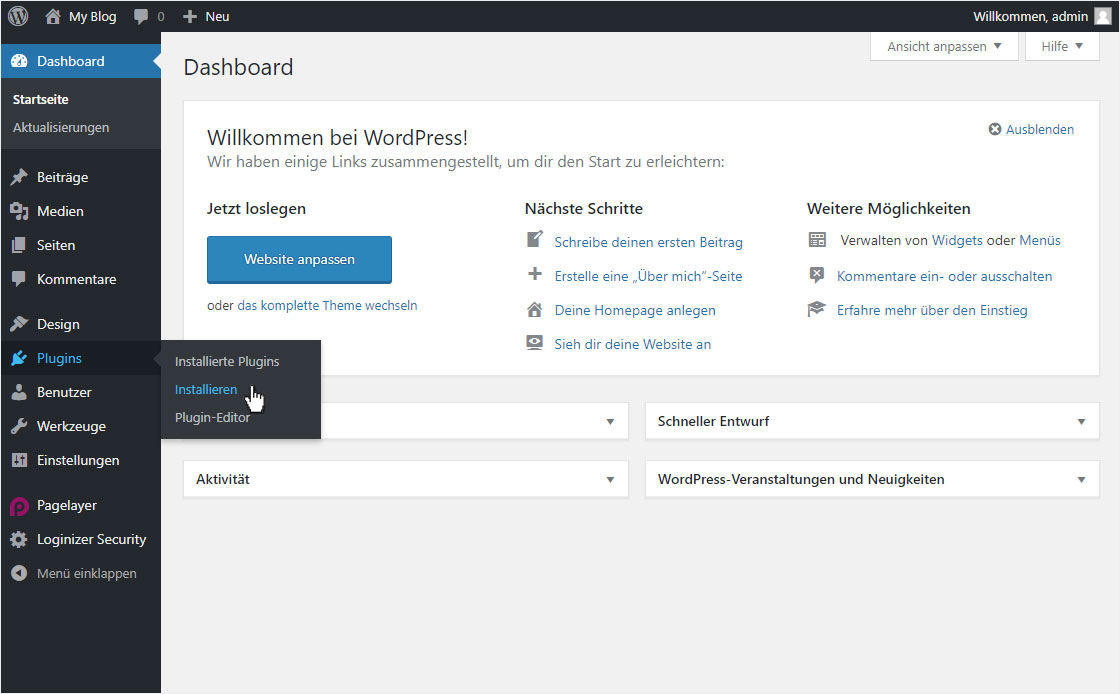Open the Startseite submenu item
This screenshot has width=1120, height=694.
tap(41, 99)
